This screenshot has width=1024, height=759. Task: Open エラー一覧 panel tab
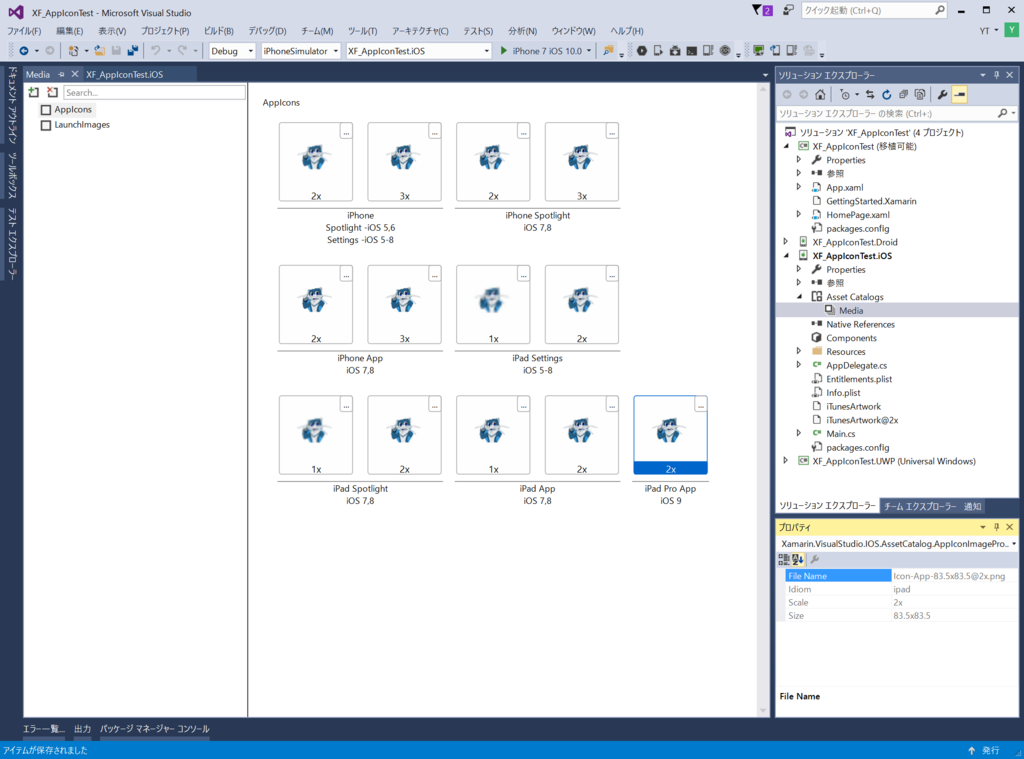(x=44, y=728)
